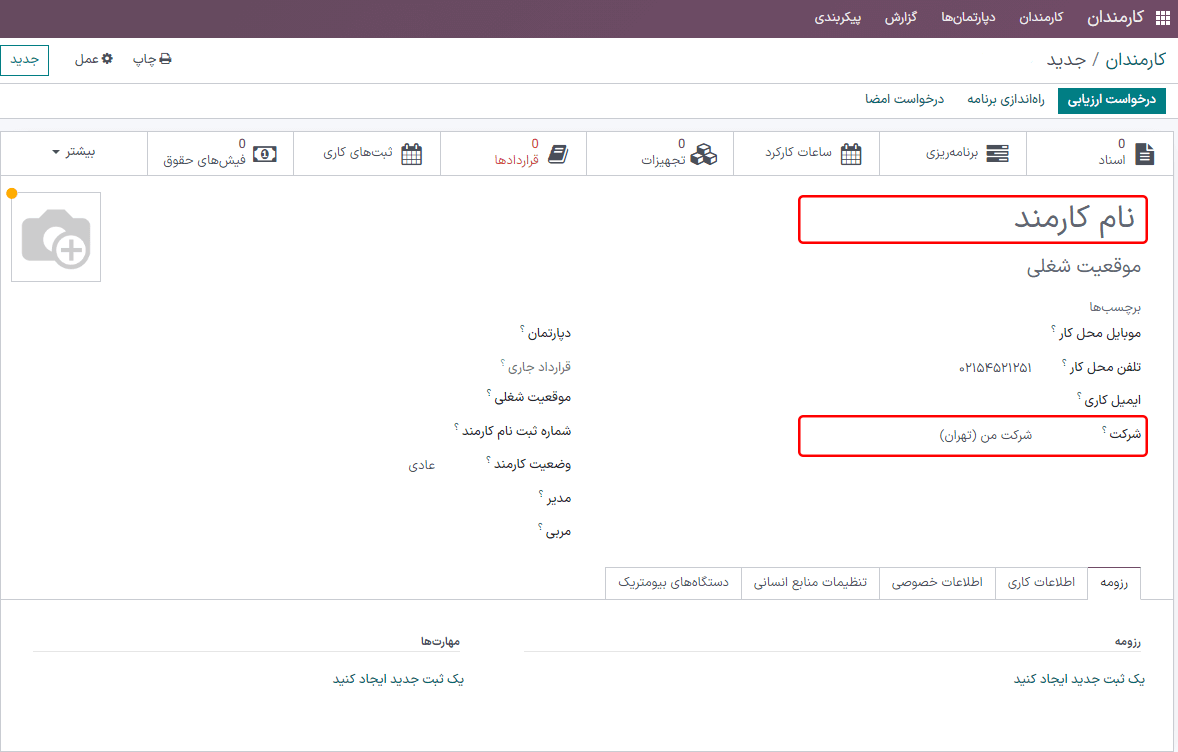Open the برنامه‌ریزی (planning) smart button

(953, 153)
